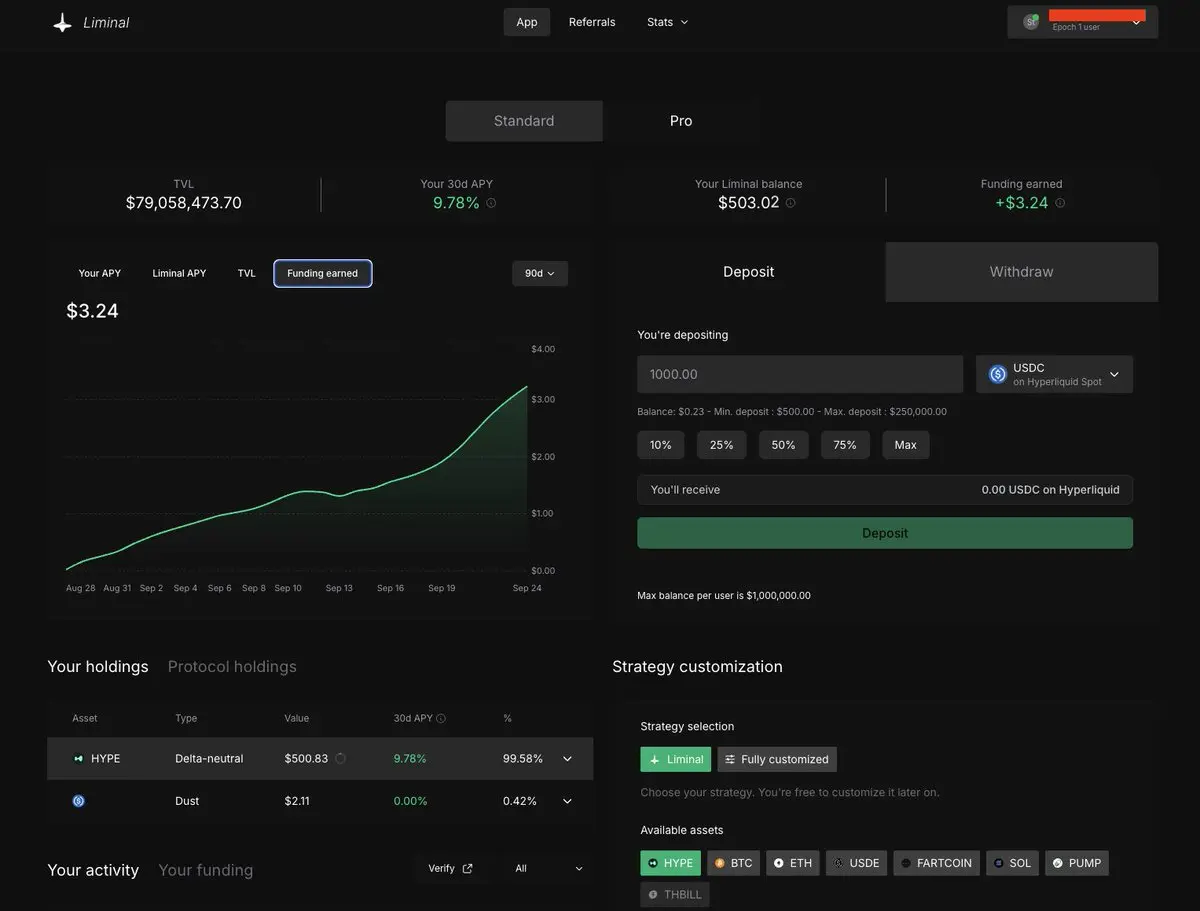
Task: Open the account dropdown in header
Action: click(1083, 22)
